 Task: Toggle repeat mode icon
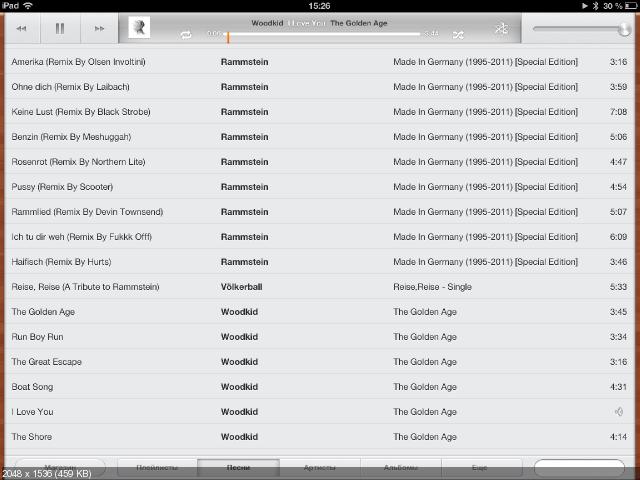pyautogui.click(x=186, y=35)
